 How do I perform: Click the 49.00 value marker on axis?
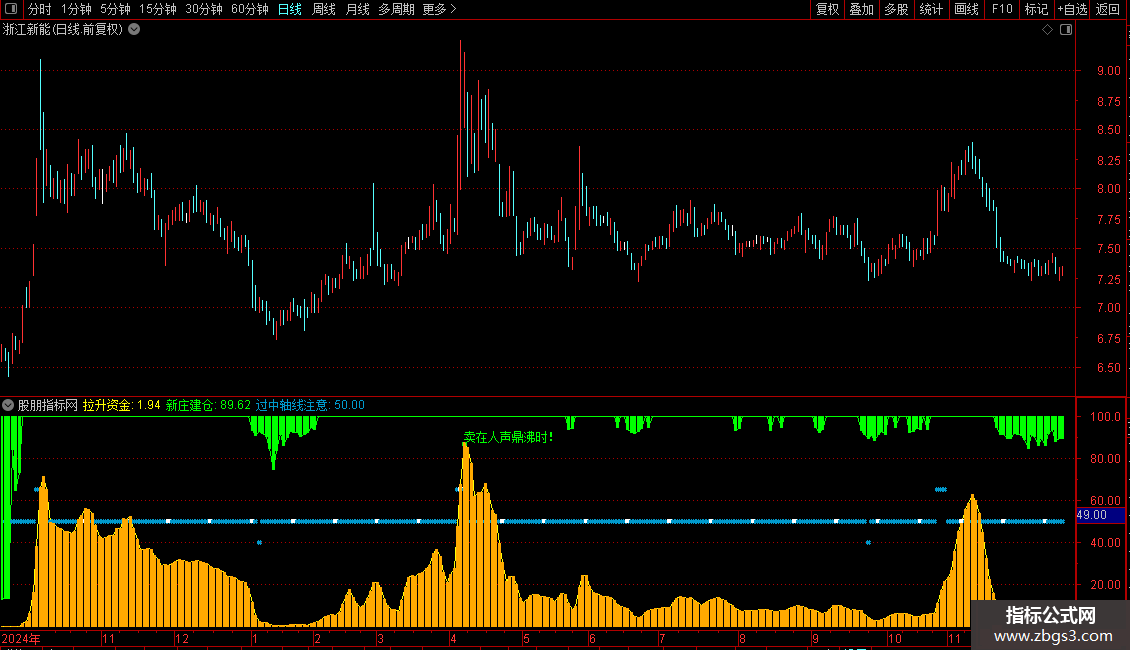click(1100, 515)
